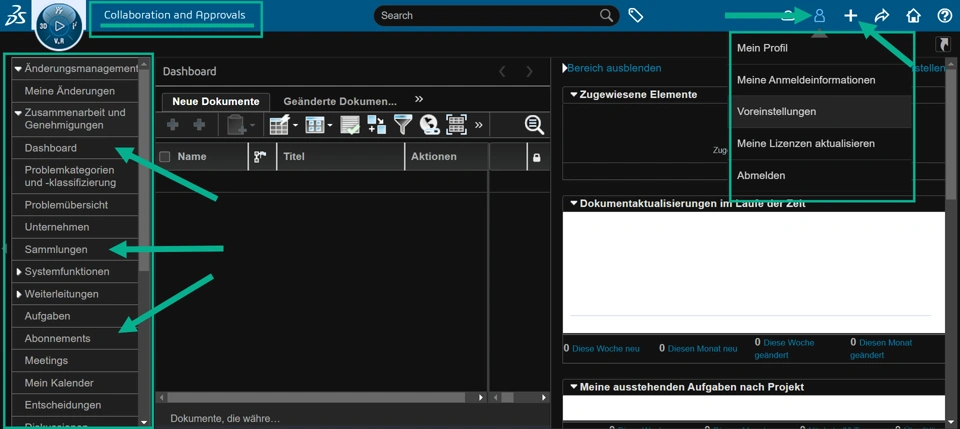Image resolution: width=960 pixels, height=429 pixels.
Task: Open help question mark icon
Action: (x=945, y=16)
